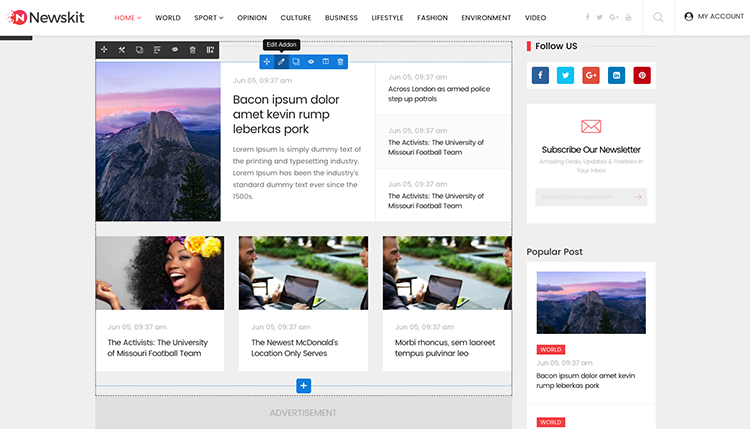Delete the addon with the blue trash icon
This screenshot has height=429, width=750.
(x=340, y=62)
